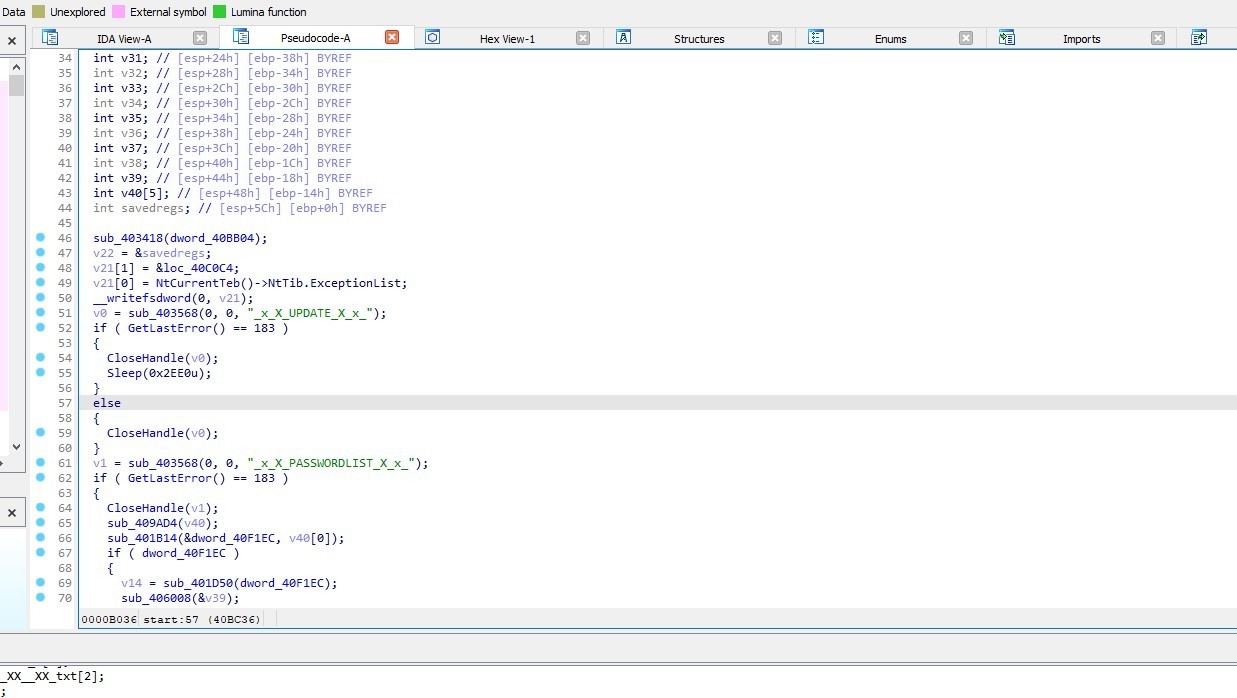Viewport: 1237px width, 698px height.
Task: Click the partially visible rightmost tab icon
Action: click(x=1198, y=38)
